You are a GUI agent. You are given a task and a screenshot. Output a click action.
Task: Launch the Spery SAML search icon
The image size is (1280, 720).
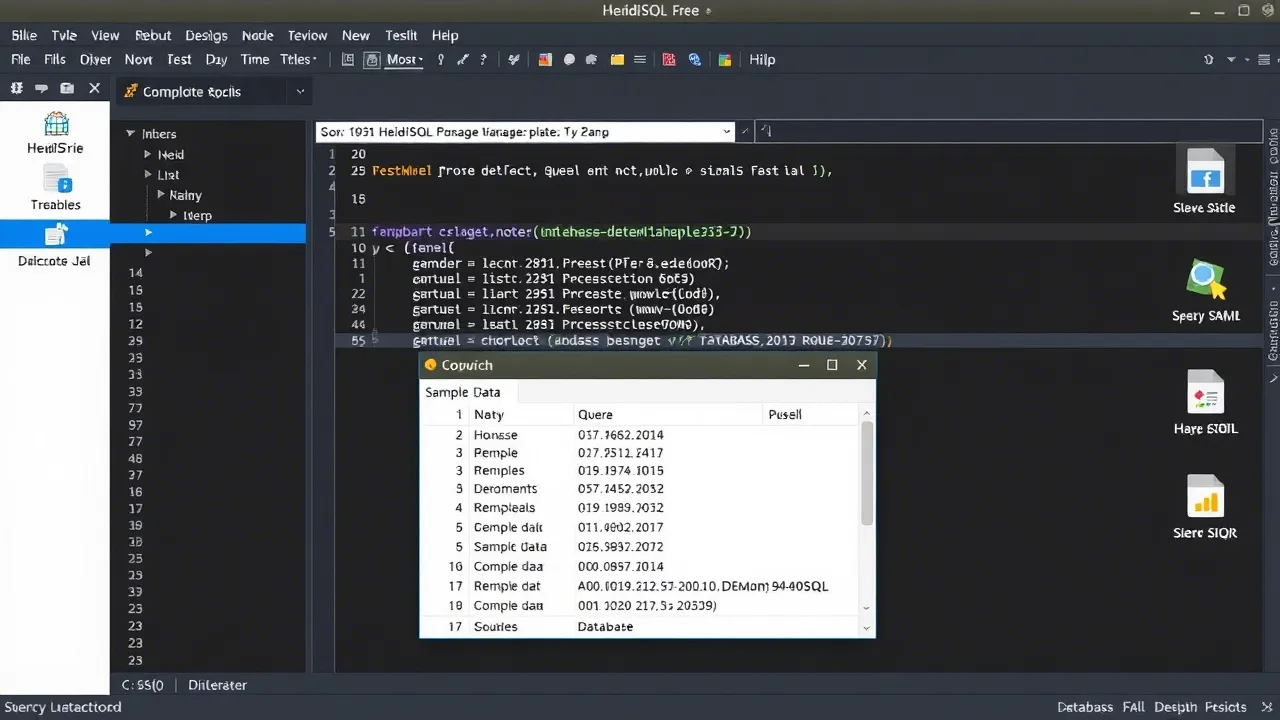point(1204,280)
